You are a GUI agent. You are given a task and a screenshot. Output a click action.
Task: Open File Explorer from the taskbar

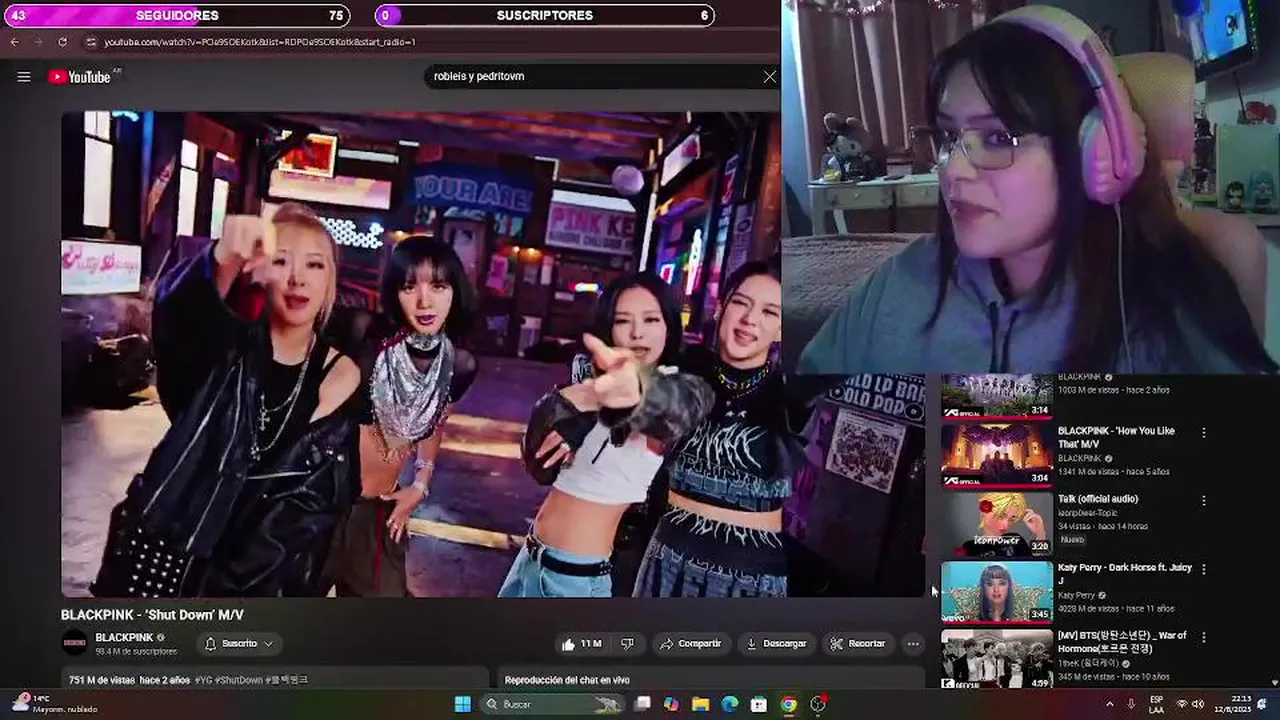pos(701,704)
